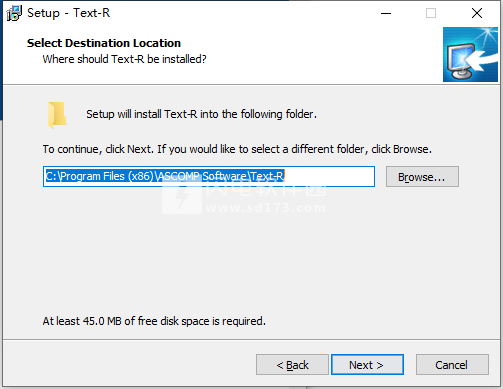Image resolution: width=503 pixels, height=389 pixels.
Task: Click the 'Where should Text-R be installed?' subtitle
Action: [124, 59]
